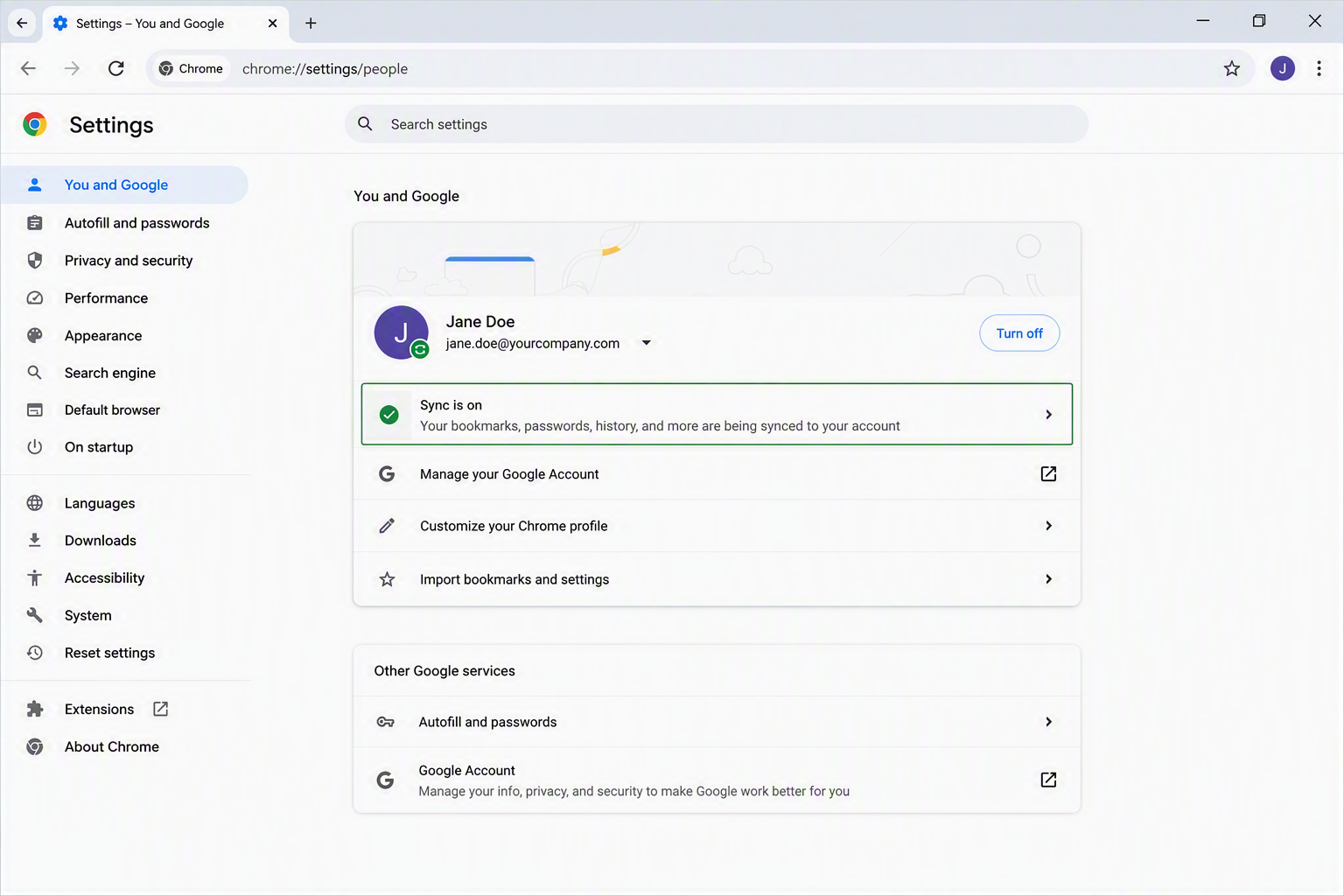This screenshot has height=896, width=1344.
Task: Open System settings
Action: [124, 616]
